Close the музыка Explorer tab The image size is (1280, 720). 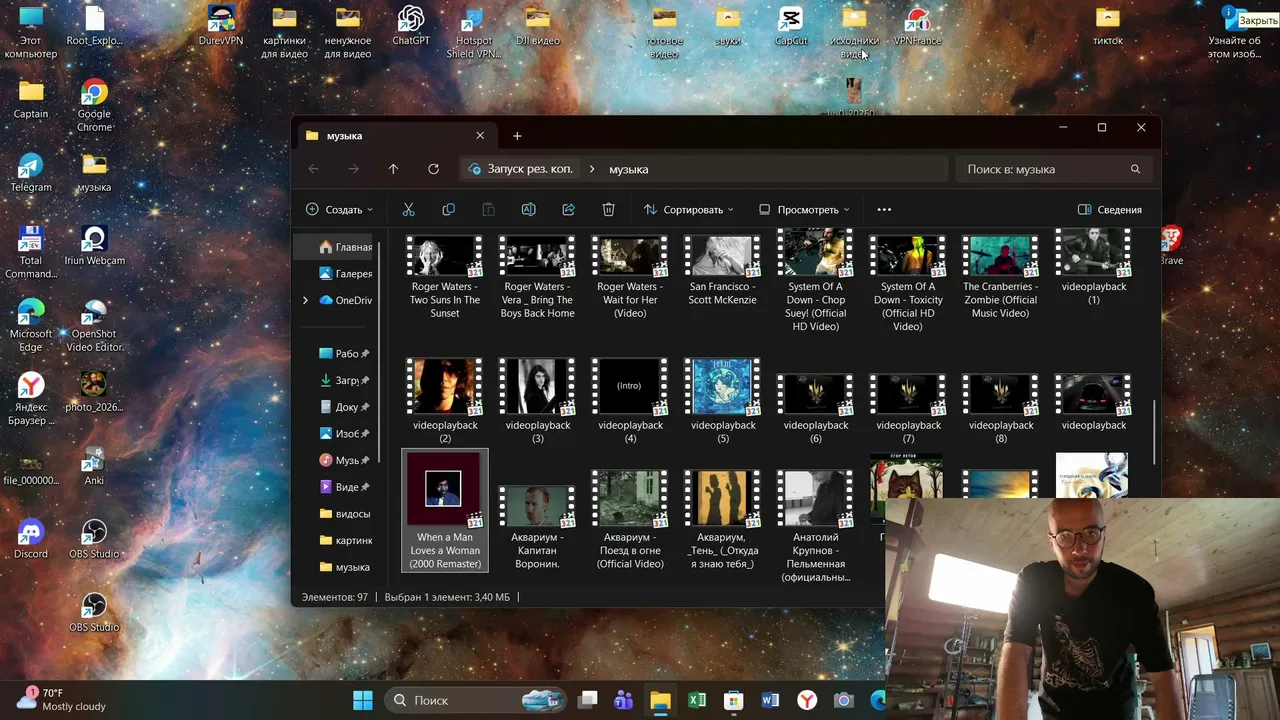(x=480, y=136)
